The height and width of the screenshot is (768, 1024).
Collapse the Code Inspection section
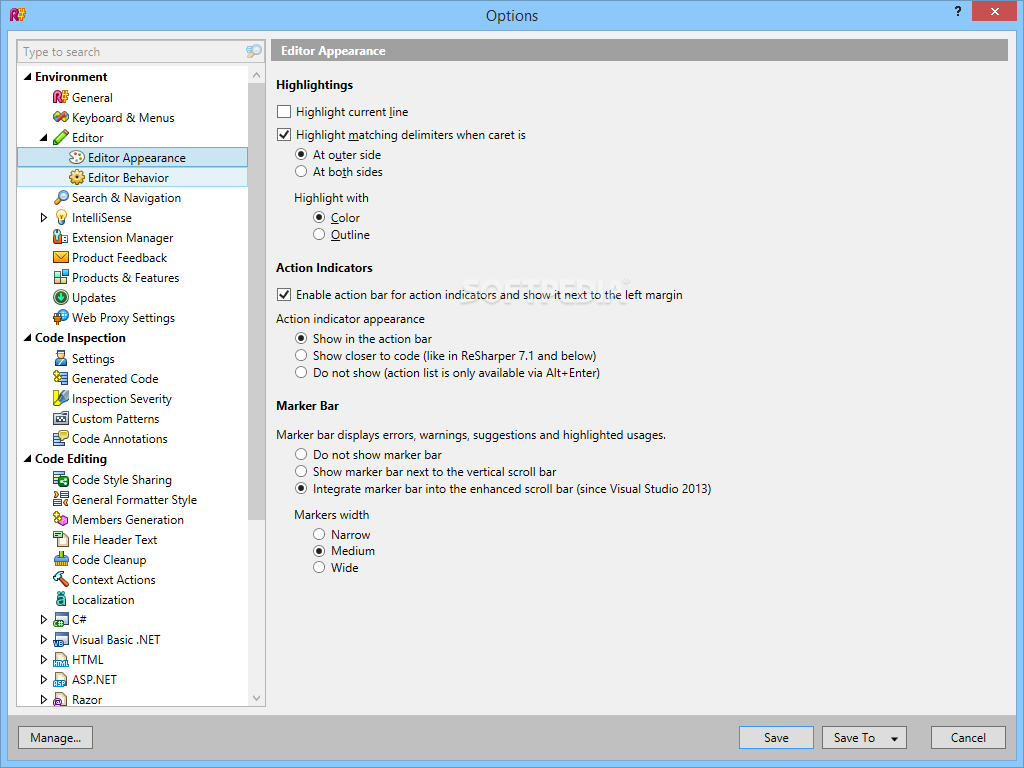click(x=27, y=338)
